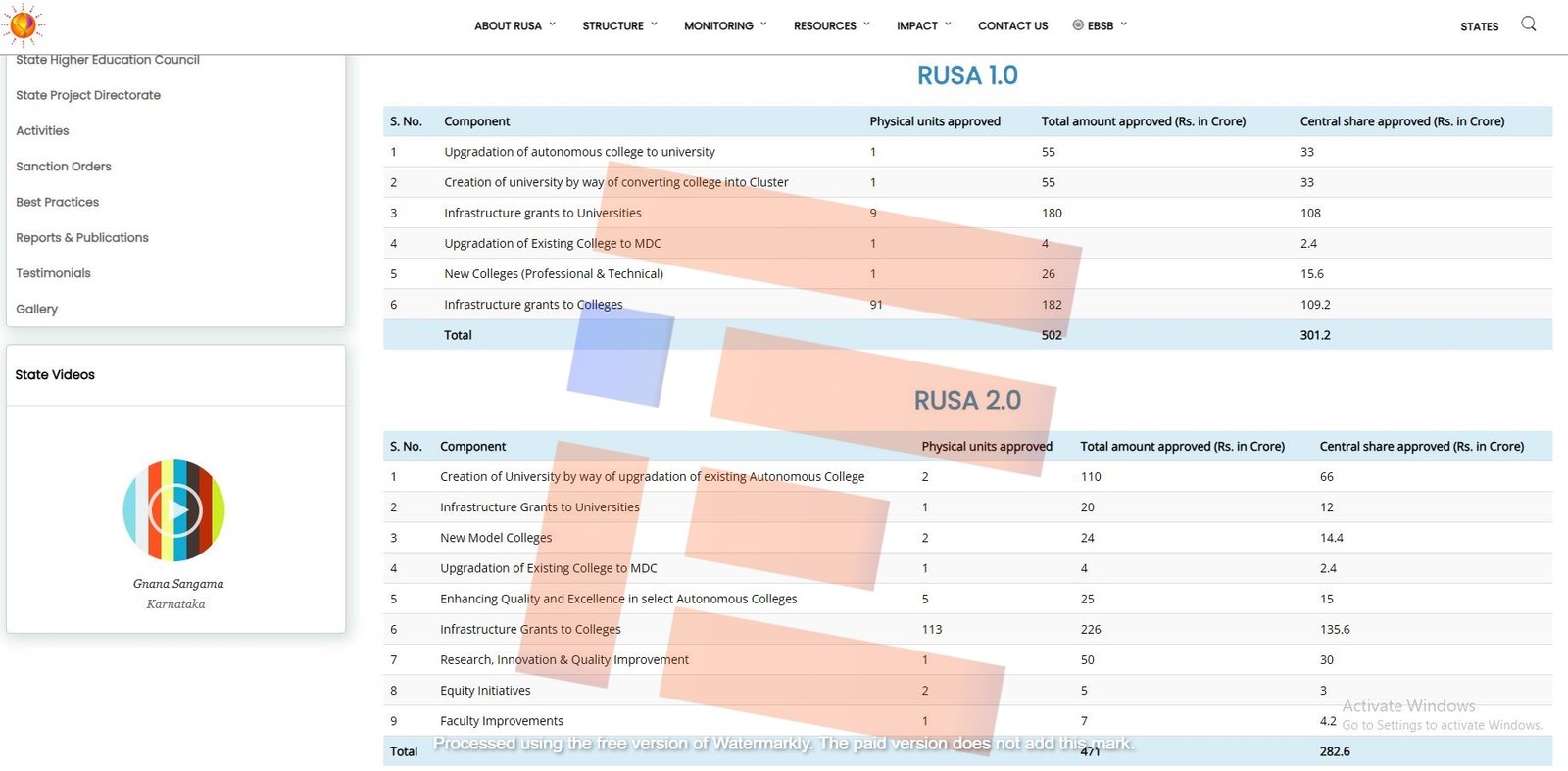Expand the Impact menu chevron
The image size is (1568, 771).
[948, 24]
